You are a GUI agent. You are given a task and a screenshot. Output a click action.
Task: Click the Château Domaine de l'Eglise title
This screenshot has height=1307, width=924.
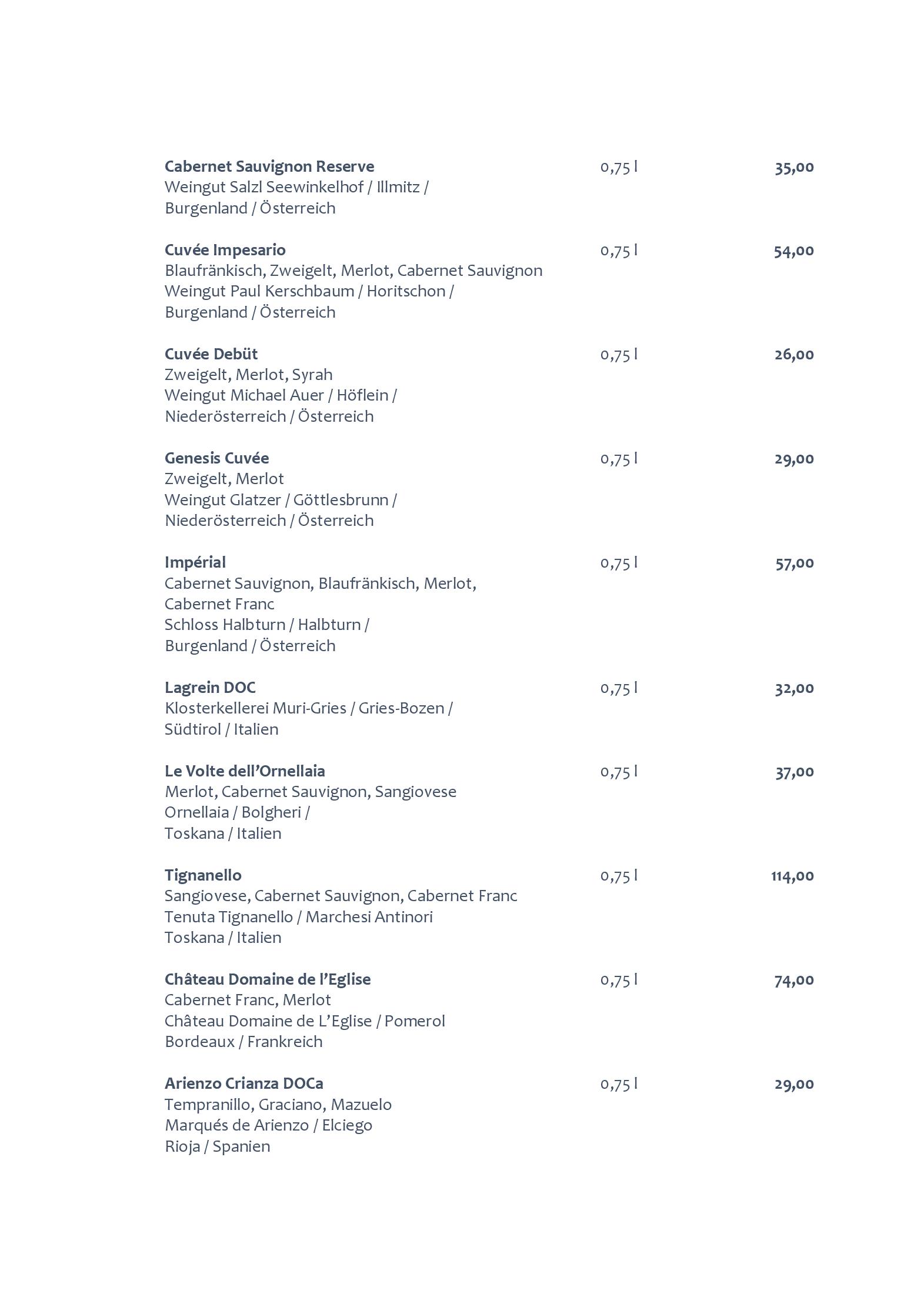268,979
